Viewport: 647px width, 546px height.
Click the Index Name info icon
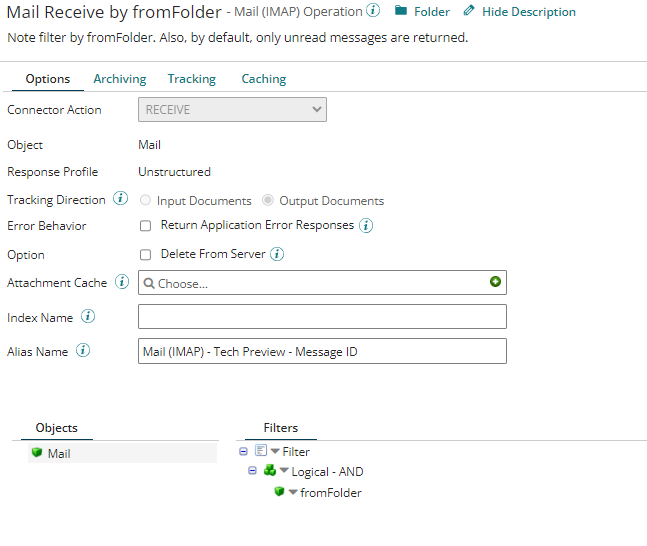click(x=88, y=317)
